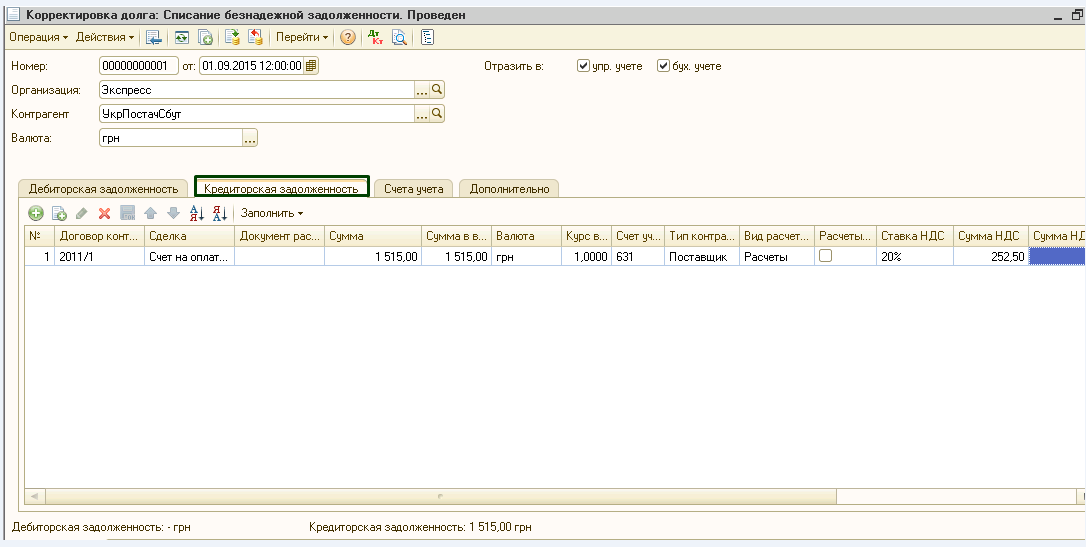Screen dimensions: 1086x547
Task: Click the Номер input field
Action: 139,66
